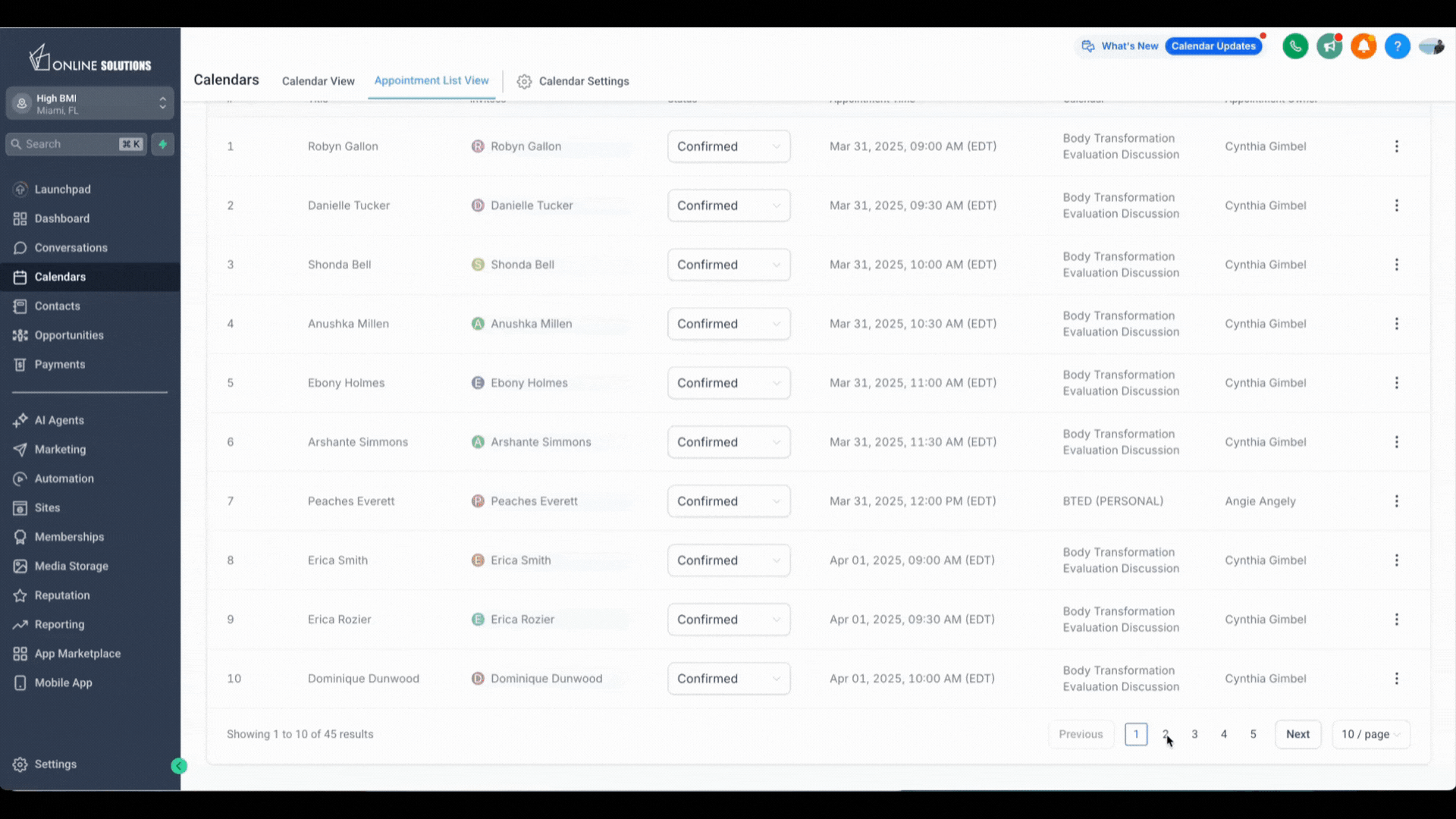Screen dimensions: 1456x819
Task: Open Media Storage in sidebar
Action: pyautogui.click(x=89, y=566)
